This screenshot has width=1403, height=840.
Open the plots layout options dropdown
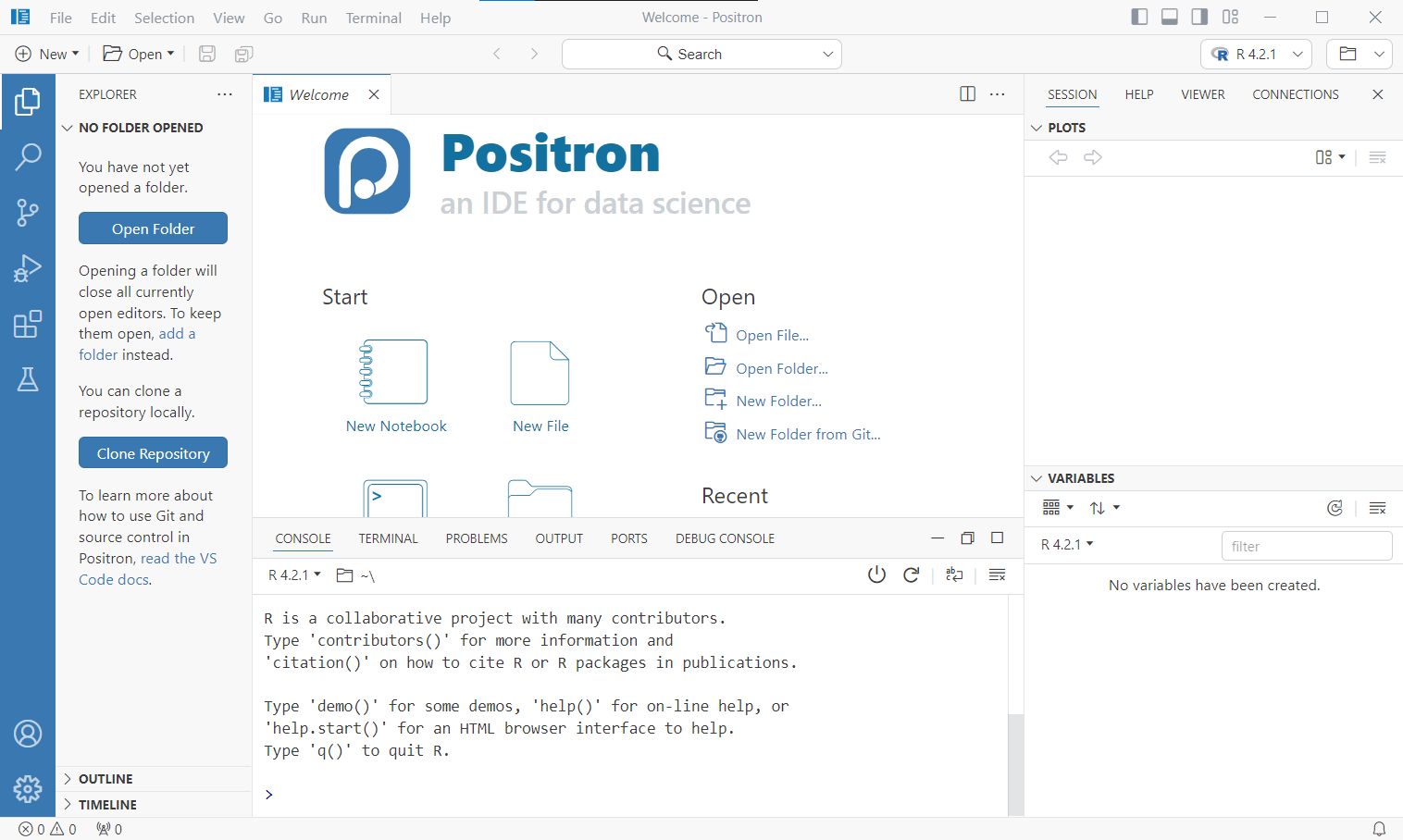click(x=1330, y=157)
